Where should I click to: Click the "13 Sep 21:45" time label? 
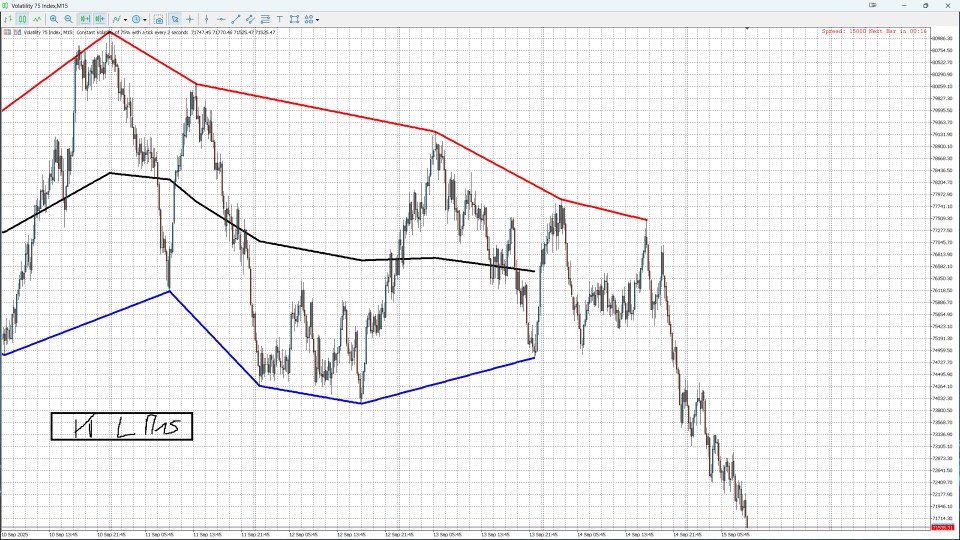(544, 534)
